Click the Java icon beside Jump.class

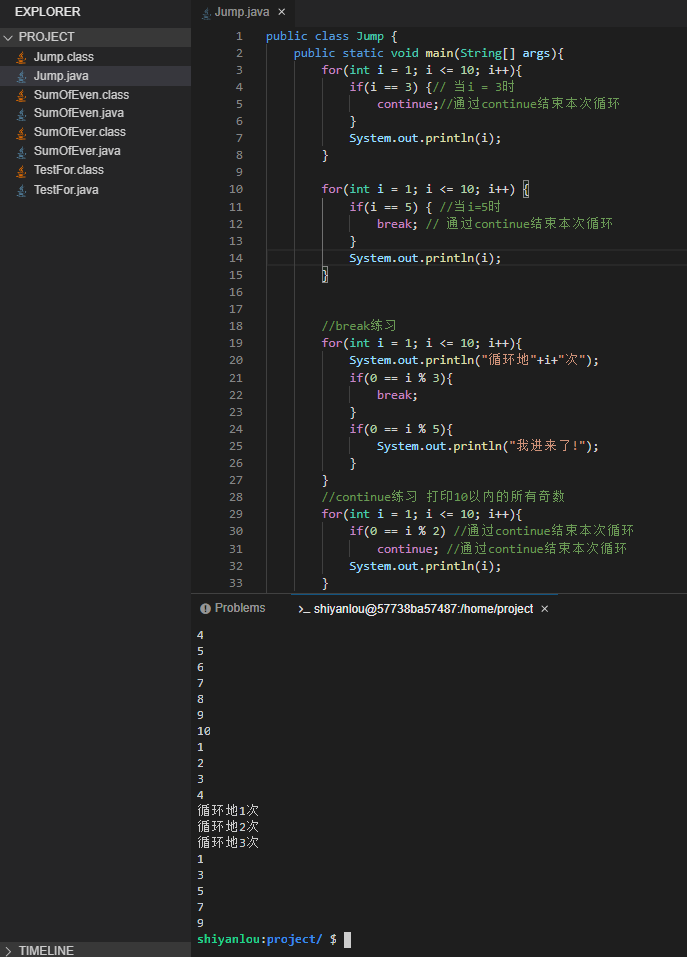point(21,57)
